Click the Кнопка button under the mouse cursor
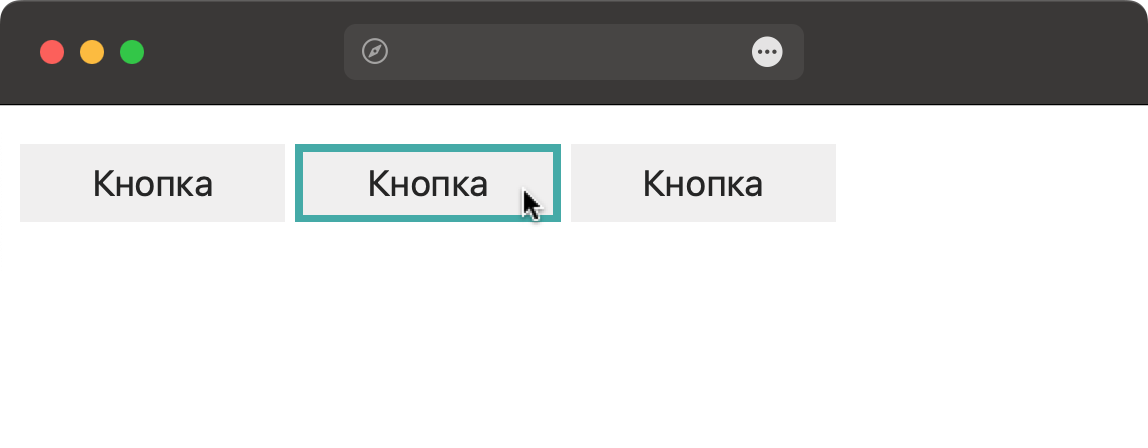 tap(428, 183)
